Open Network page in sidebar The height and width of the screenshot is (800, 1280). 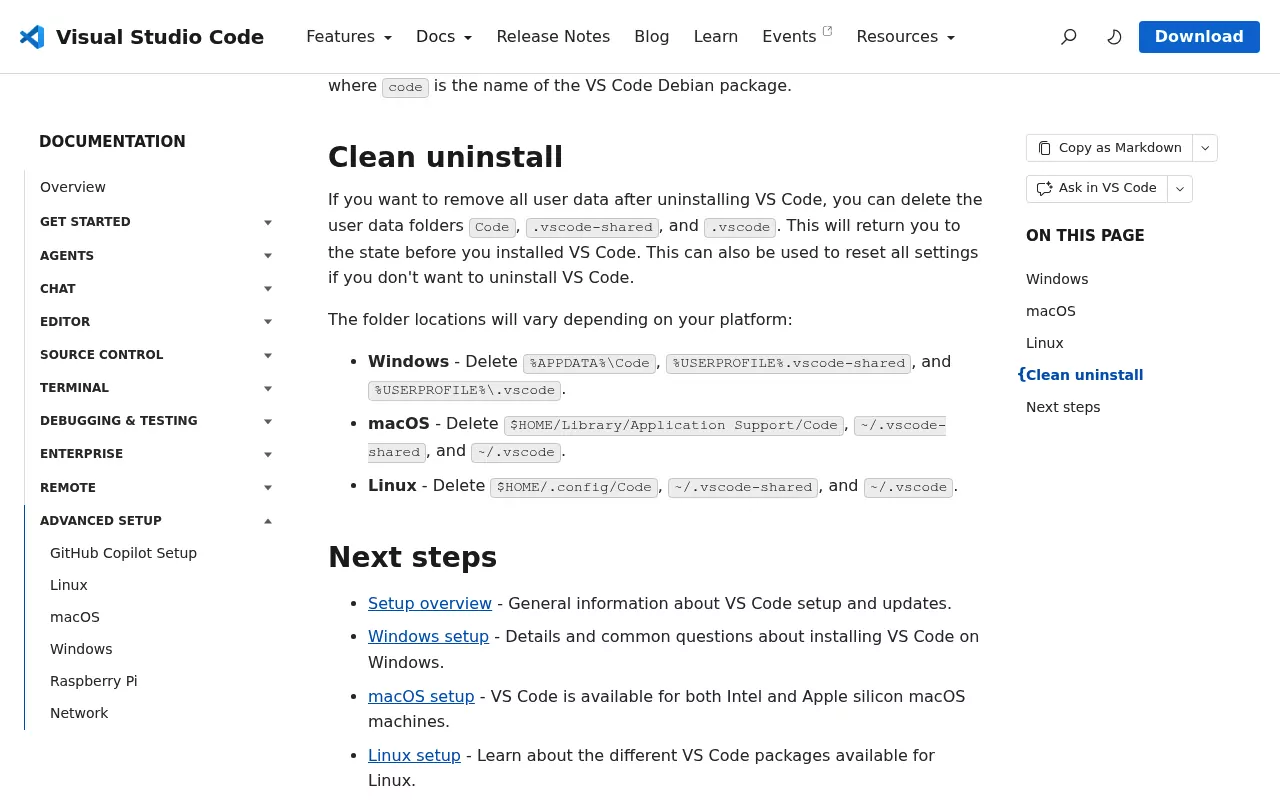(79, 713)
